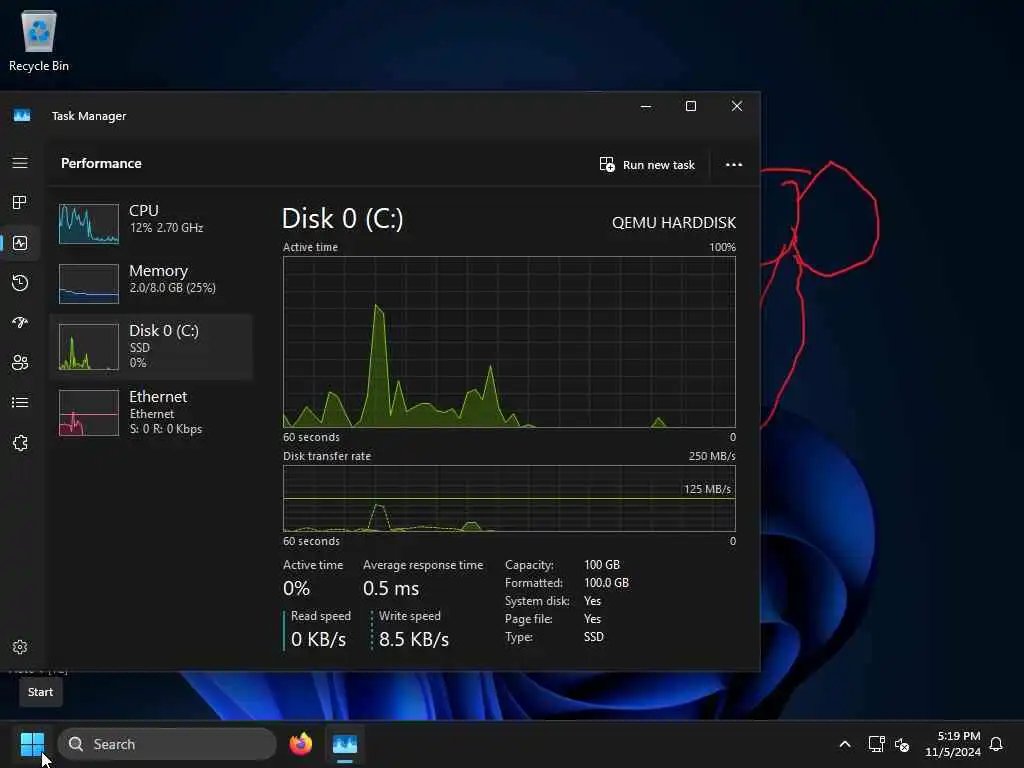Image resolution: width=1024 pixels, height=768 pixels.
Task: Click the Task Manager app icon in title bar
Action: [x=22, y=116]
